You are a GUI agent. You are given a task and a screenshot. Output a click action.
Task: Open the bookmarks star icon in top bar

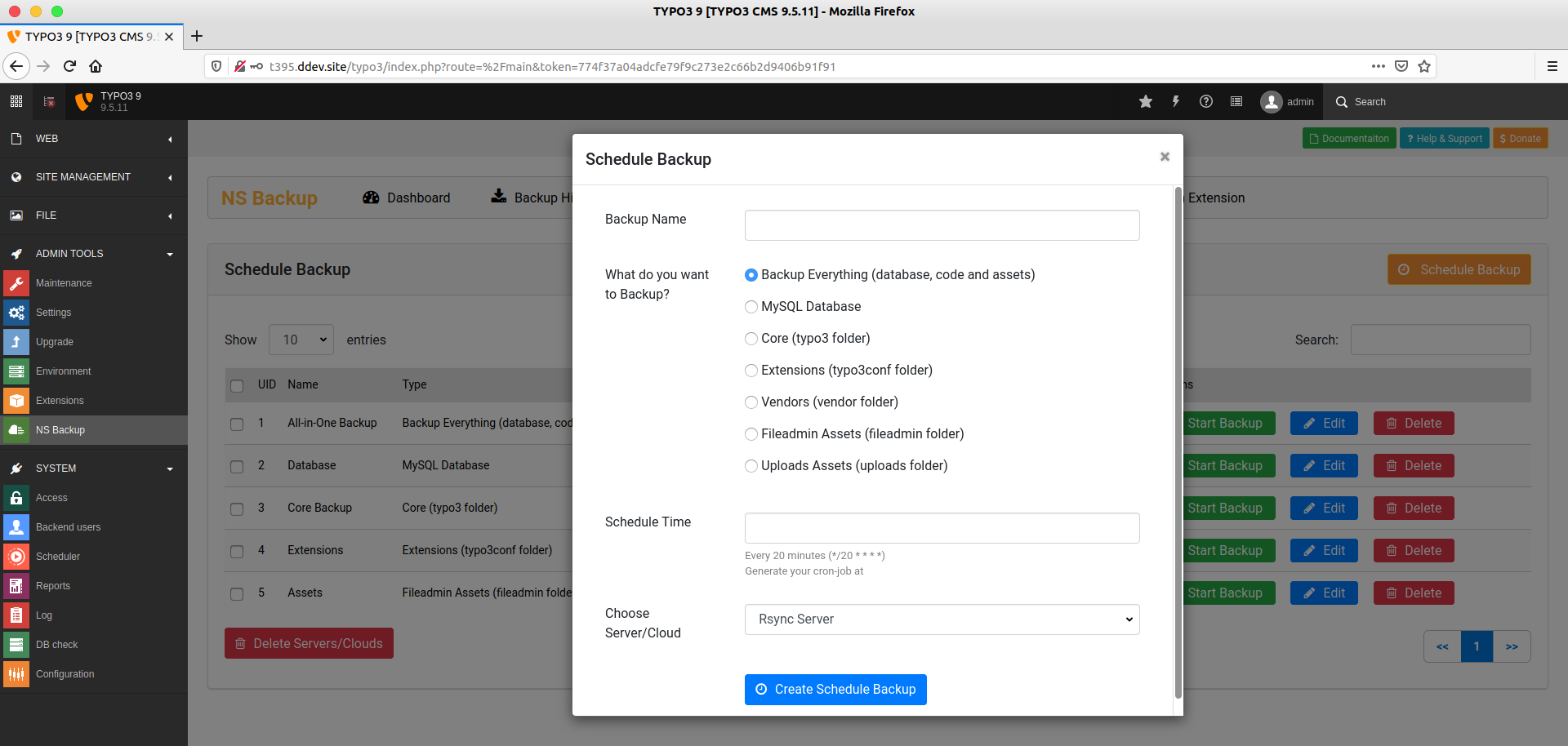(x=1146, y=102)
